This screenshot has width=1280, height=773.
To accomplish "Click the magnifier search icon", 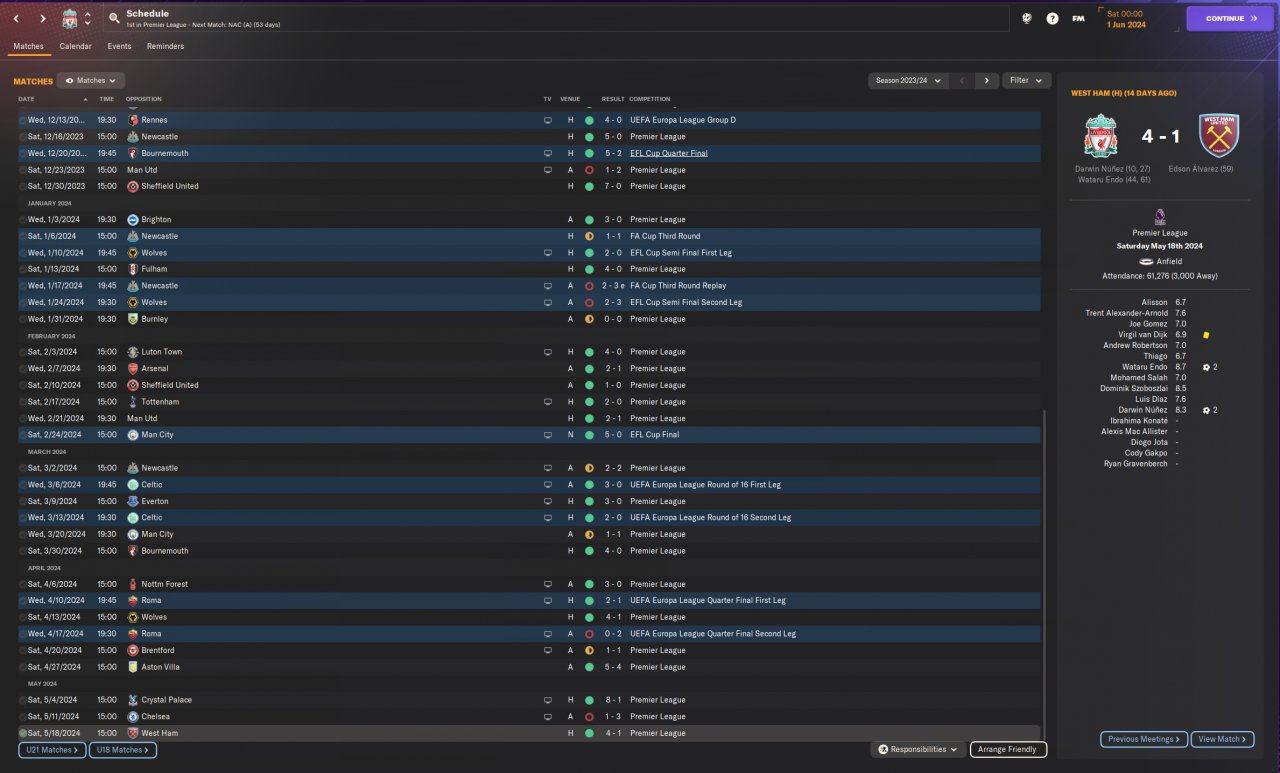I will pos(114,18).
